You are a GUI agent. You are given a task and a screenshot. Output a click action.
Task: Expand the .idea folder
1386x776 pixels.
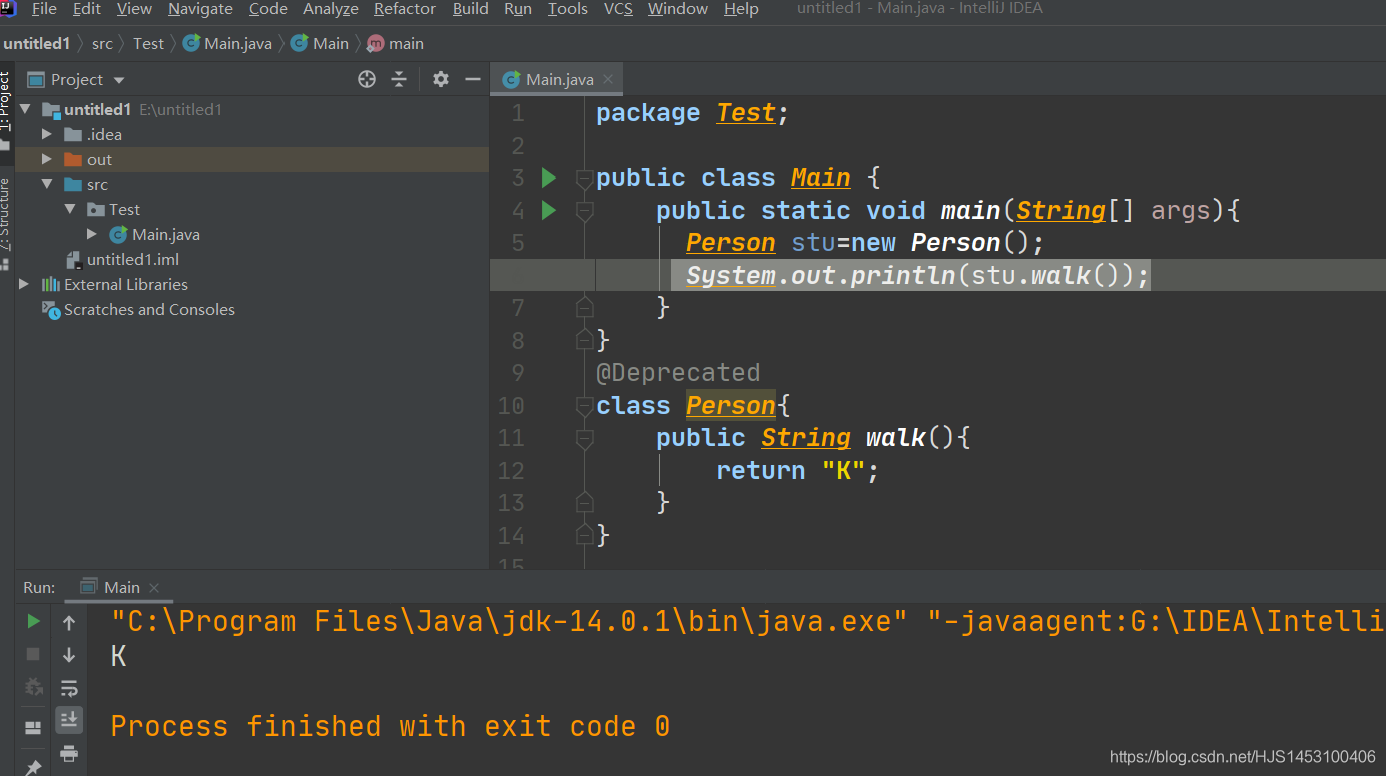[x=47, y=134]
